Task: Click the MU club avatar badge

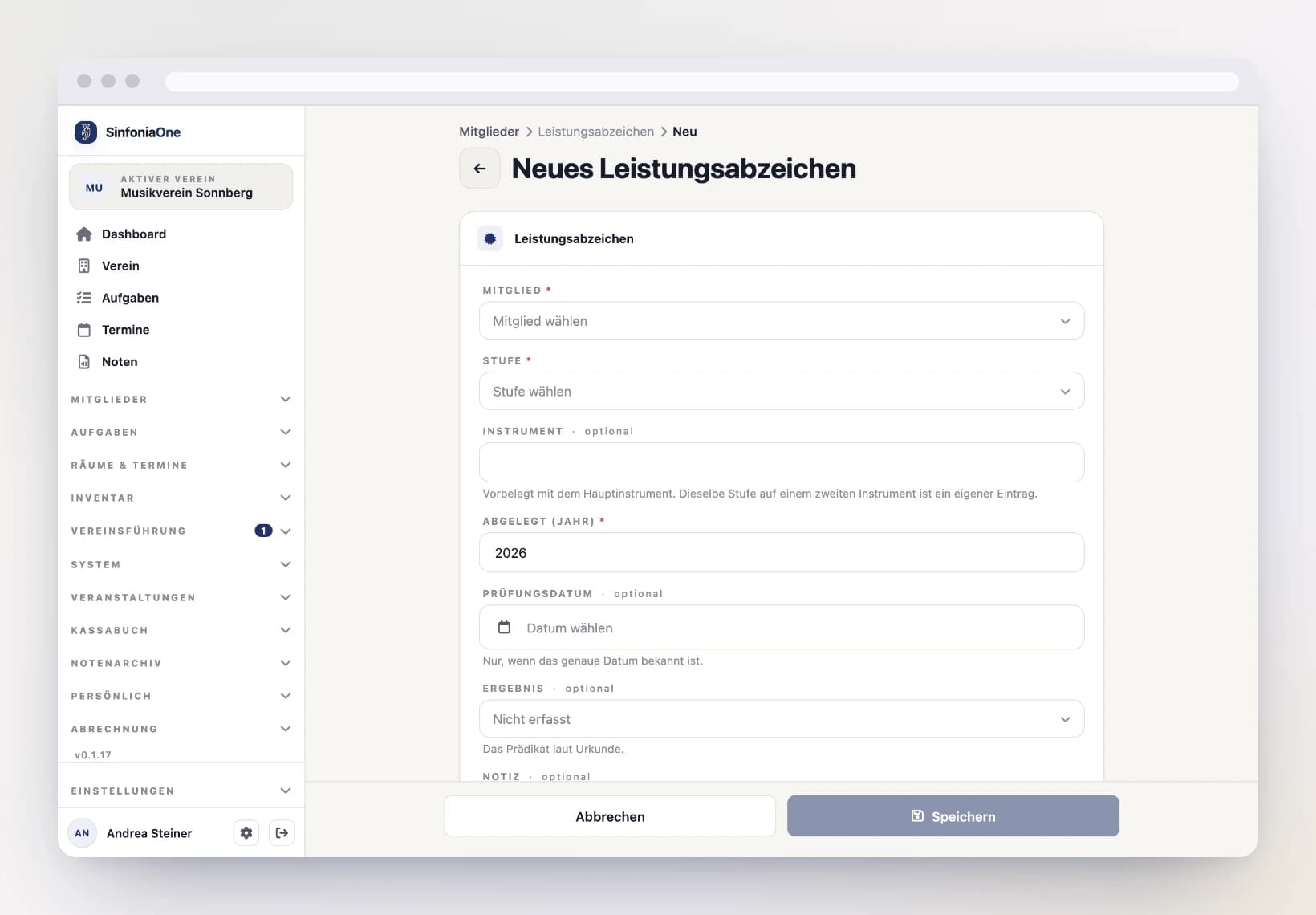Action: click(x=94, y=187)
